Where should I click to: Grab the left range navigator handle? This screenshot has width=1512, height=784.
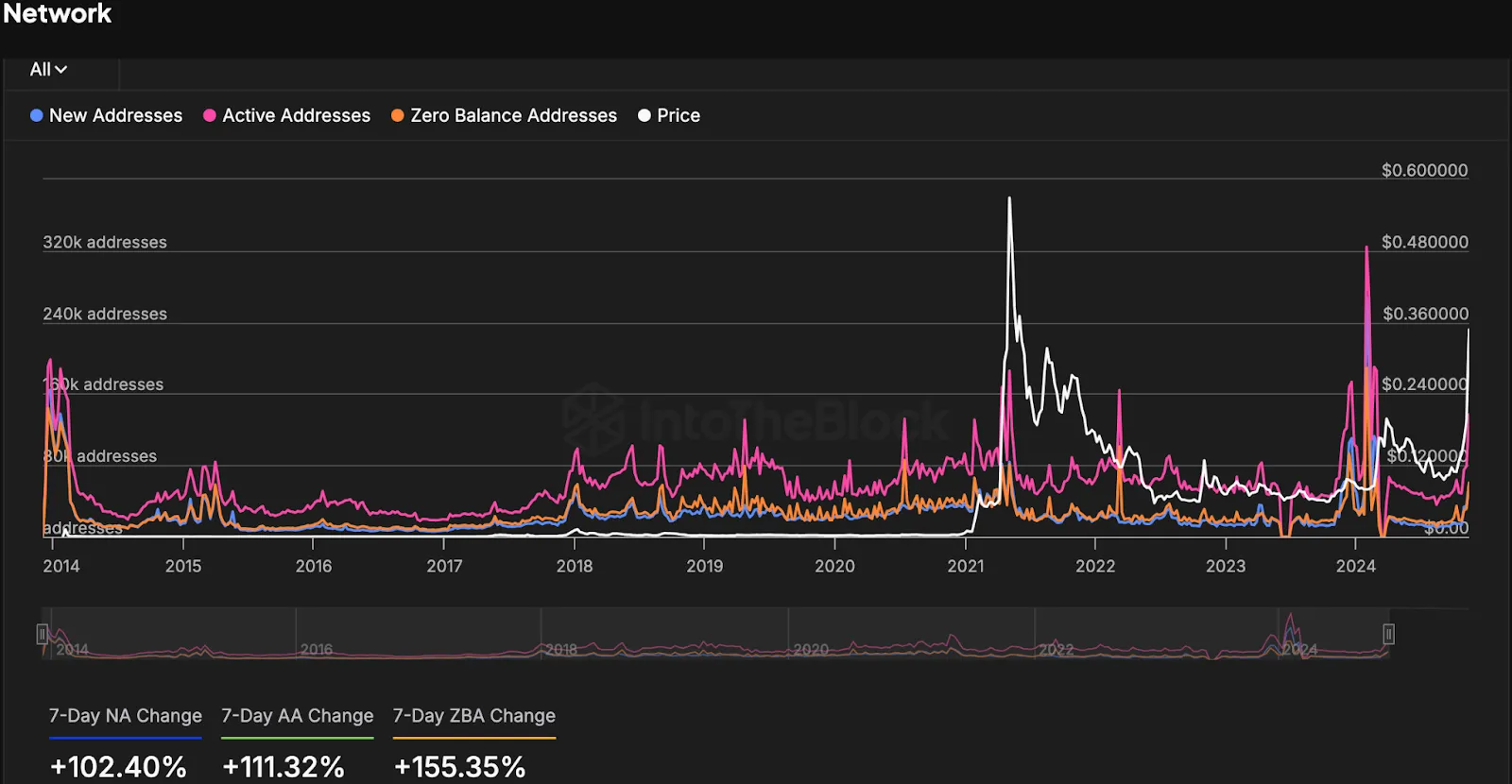click(x=43, y=634)
